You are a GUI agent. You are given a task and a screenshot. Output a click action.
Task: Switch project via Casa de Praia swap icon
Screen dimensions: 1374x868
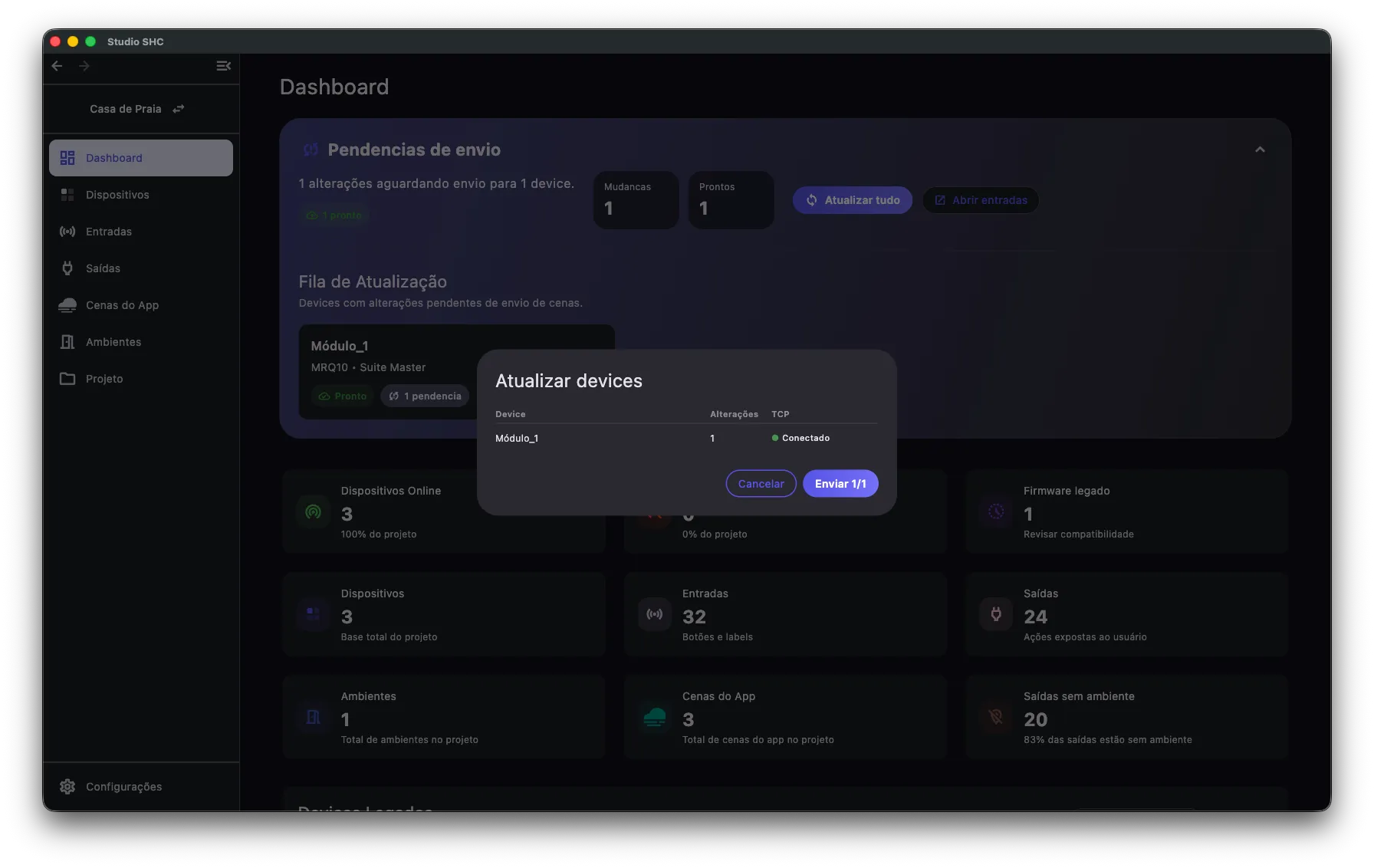point(179,109)
